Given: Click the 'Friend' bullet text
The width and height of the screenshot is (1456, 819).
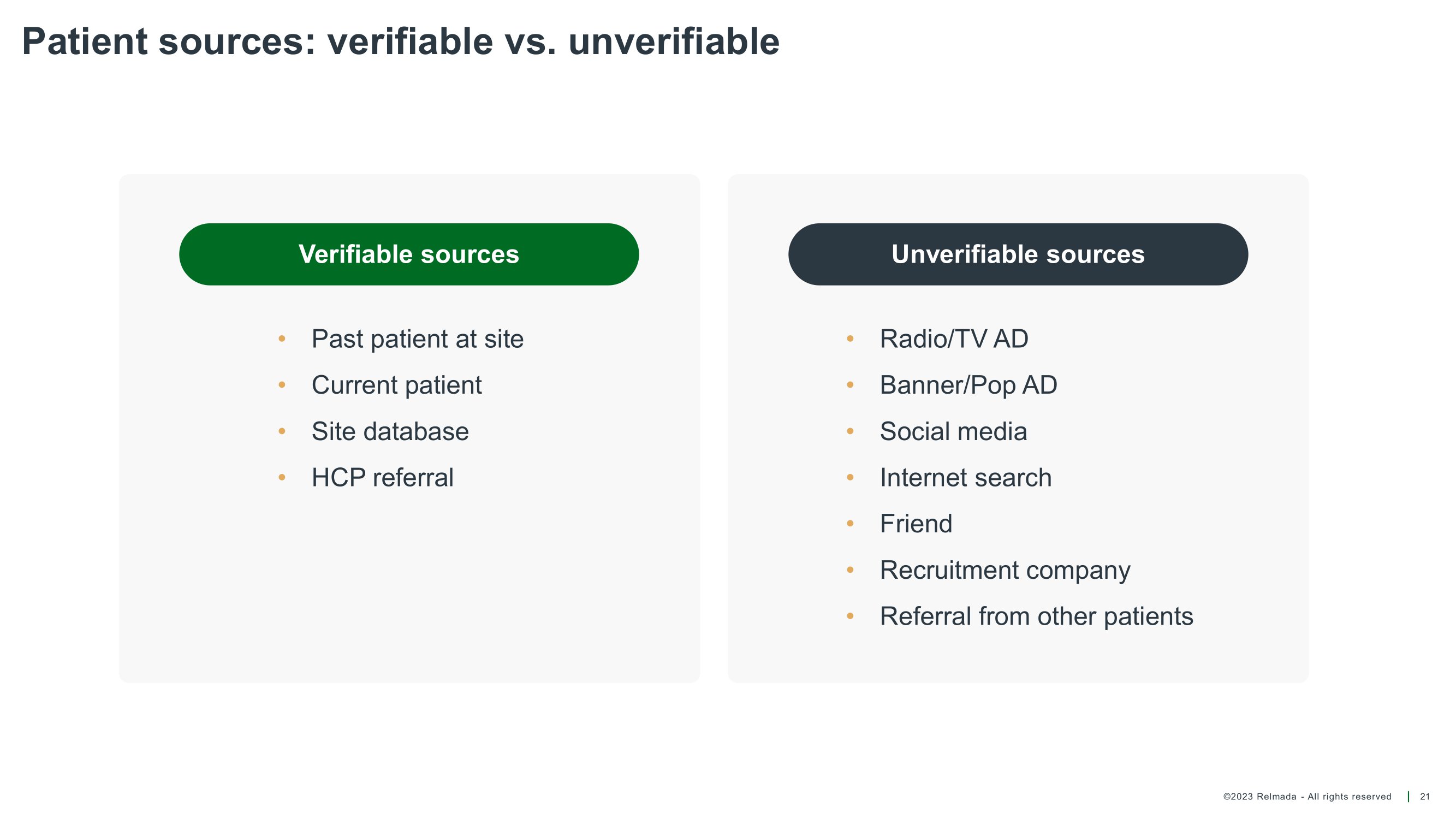Looking at the screenshot, I should coord(916,524).
